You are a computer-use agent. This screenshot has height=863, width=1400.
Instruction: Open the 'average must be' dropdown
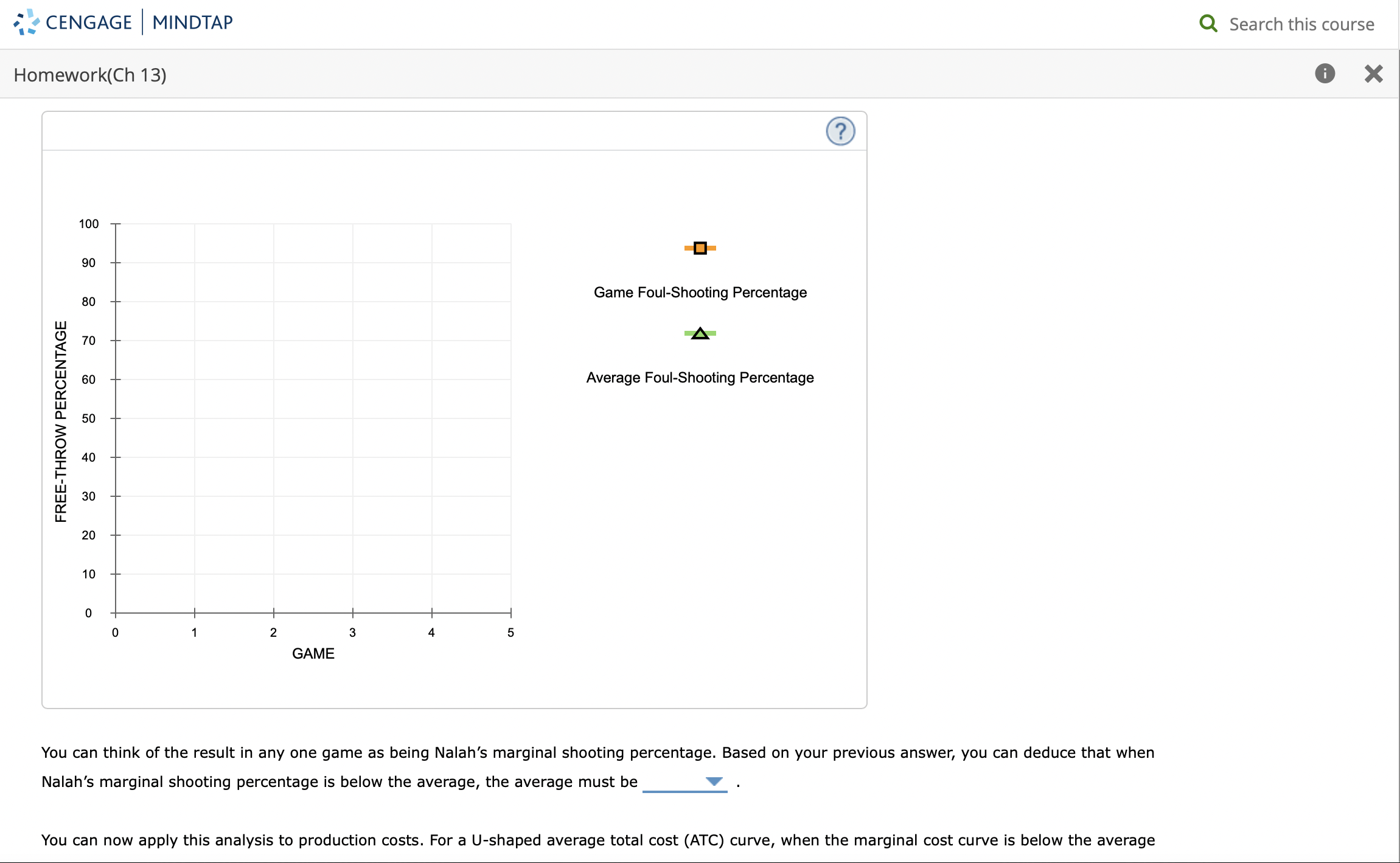[685, 782]
